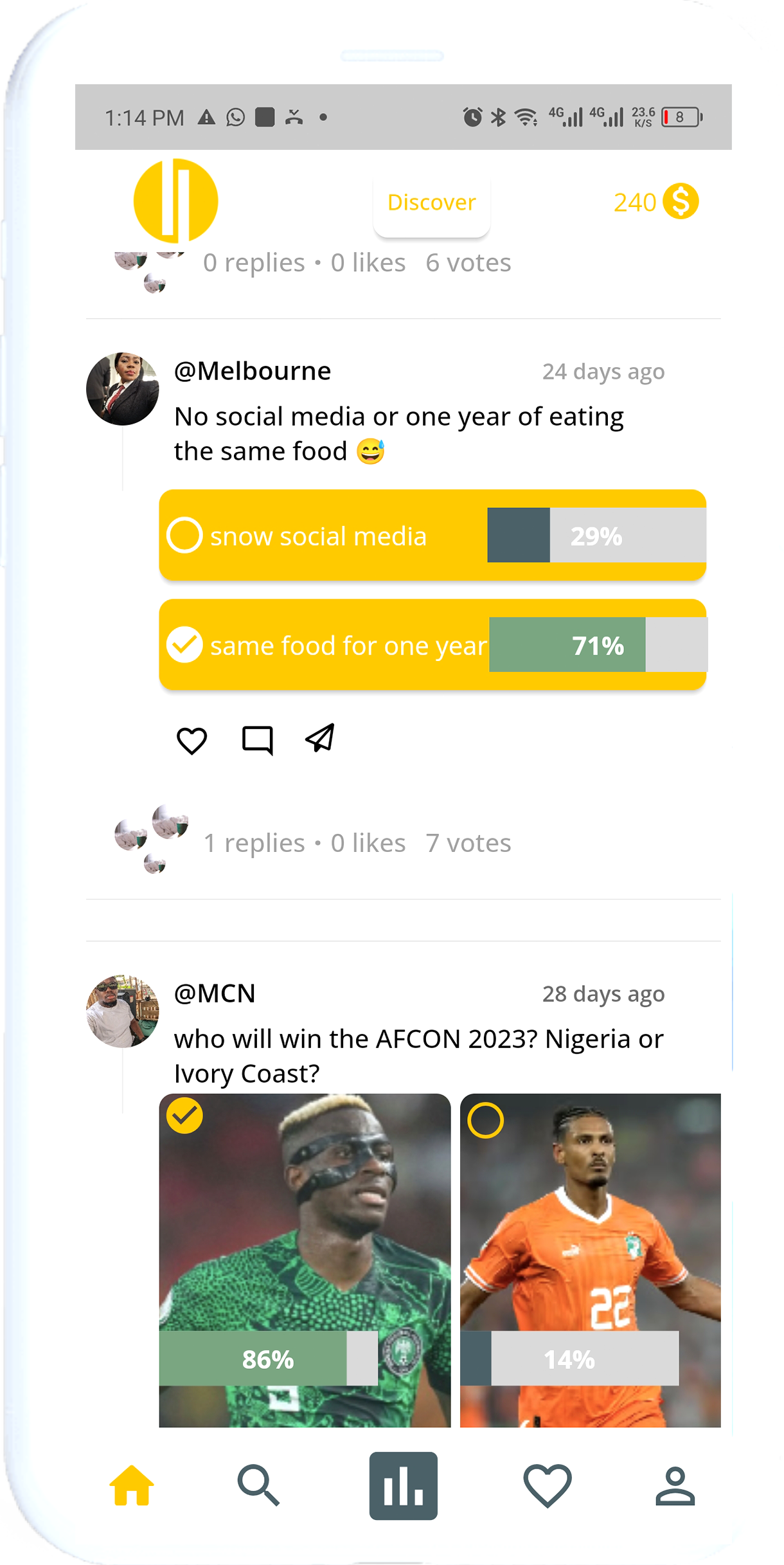Open comments on Melbourne's poll
This screenshot has width=784, height=1565.
(x=258, y=740)
